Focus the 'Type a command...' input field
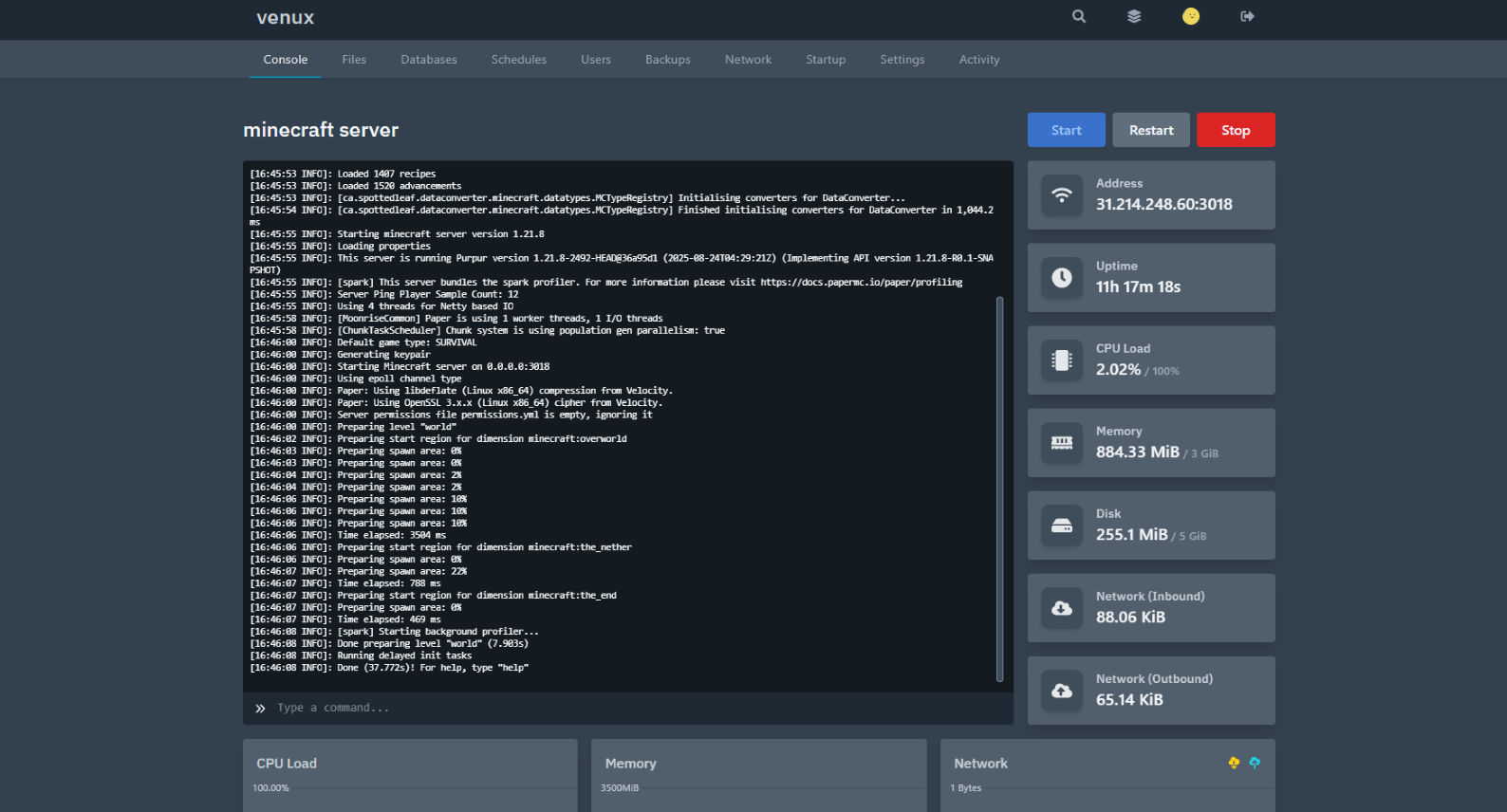The width and height of the screenshot is (1507, 812). click(x=626, y=709)
